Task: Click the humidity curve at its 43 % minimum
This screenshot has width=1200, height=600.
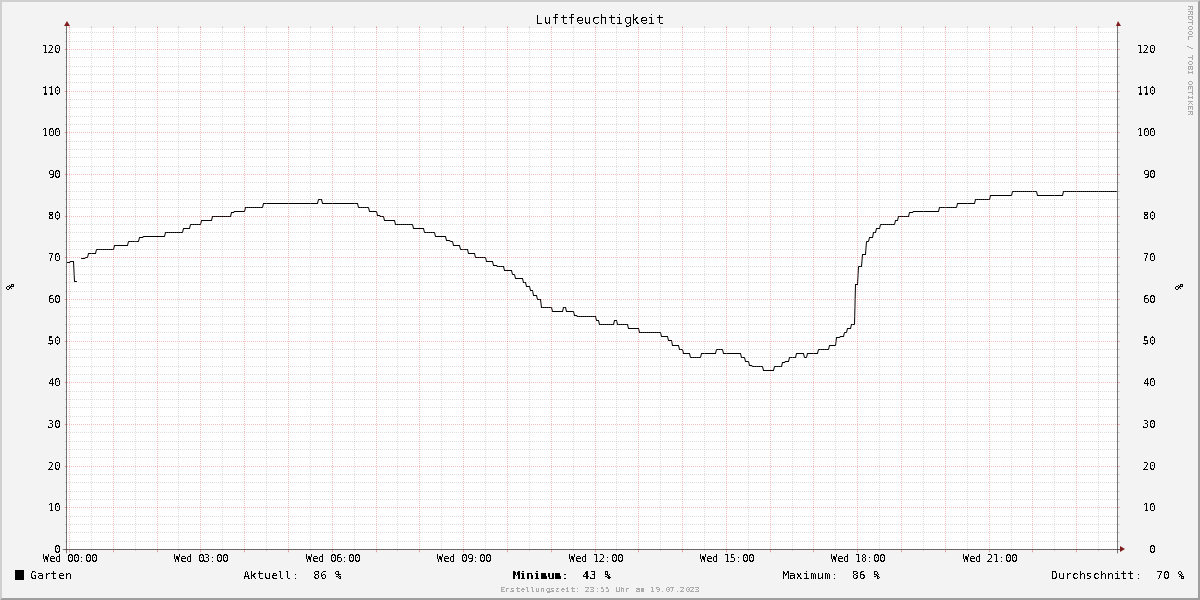Action: coord(767,370)
